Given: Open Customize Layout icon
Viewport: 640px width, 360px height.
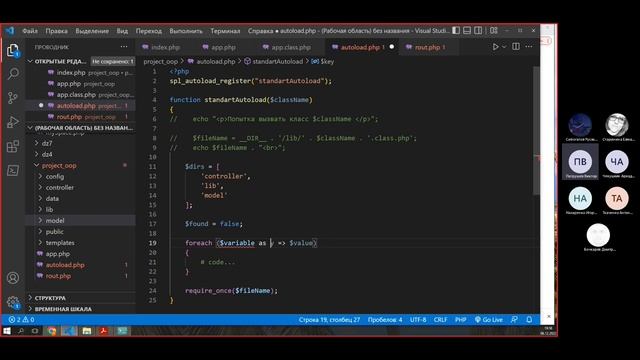Looking at the screenshot, I should pyautogui.click(x=494, y=31).
